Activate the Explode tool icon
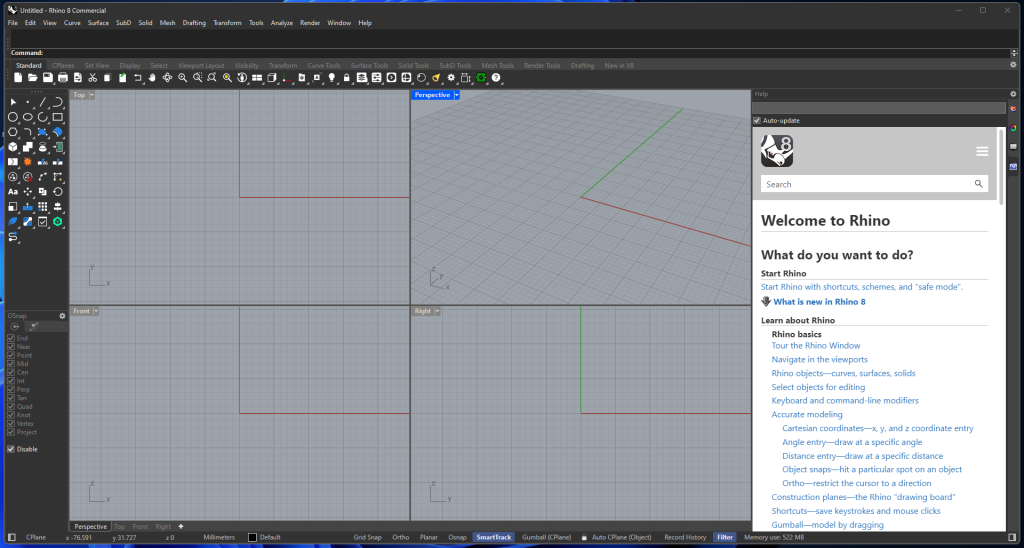 (x=27, y=162)
